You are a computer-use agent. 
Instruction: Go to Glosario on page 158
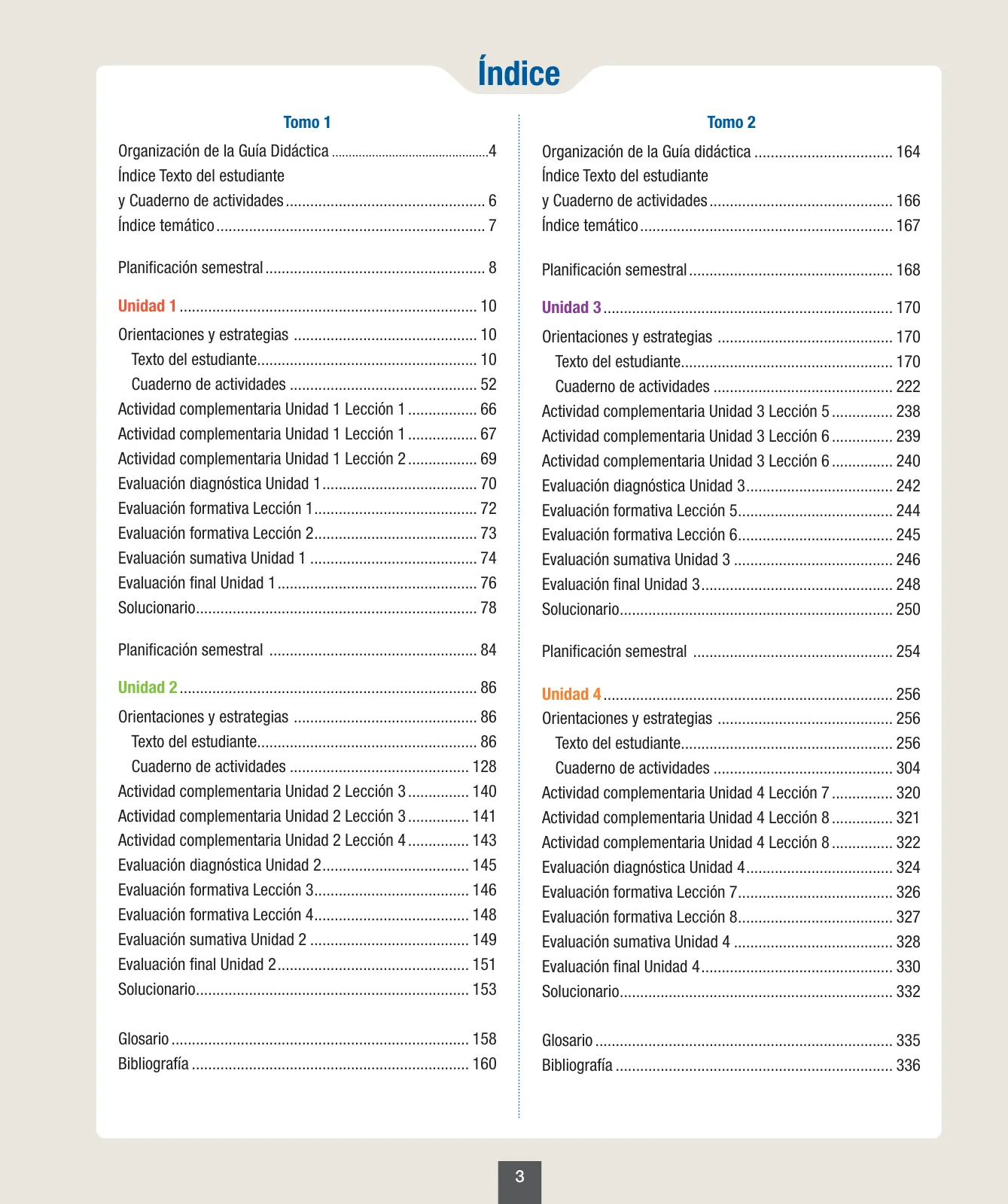click(307, 1039)
